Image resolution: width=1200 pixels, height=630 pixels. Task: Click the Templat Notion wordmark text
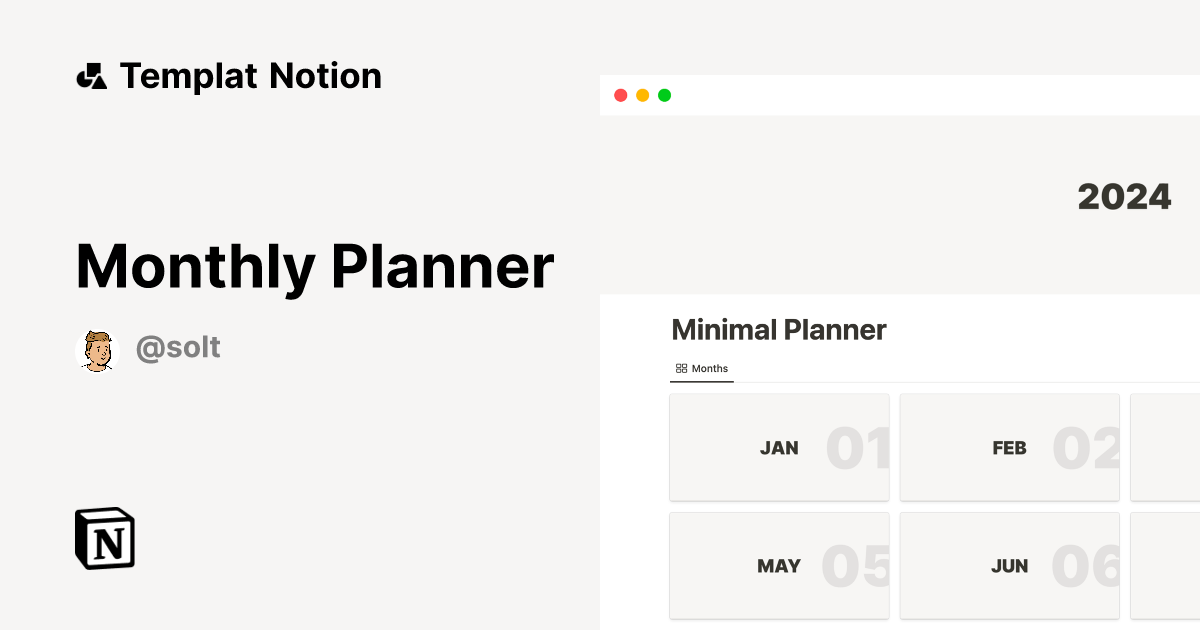tap(250, 75)
